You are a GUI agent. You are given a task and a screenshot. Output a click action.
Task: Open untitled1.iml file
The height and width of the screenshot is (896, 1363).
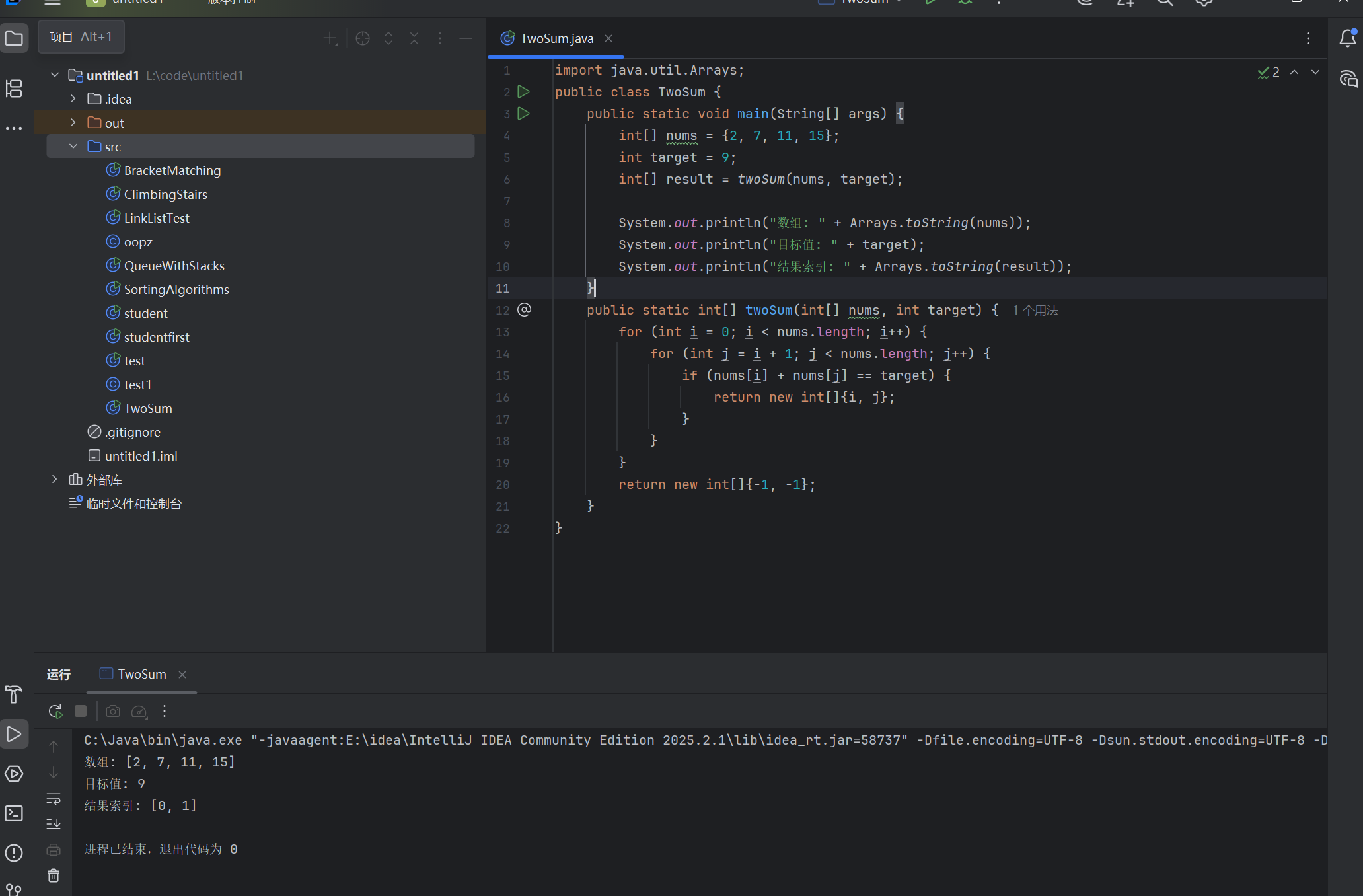(132, 456)
